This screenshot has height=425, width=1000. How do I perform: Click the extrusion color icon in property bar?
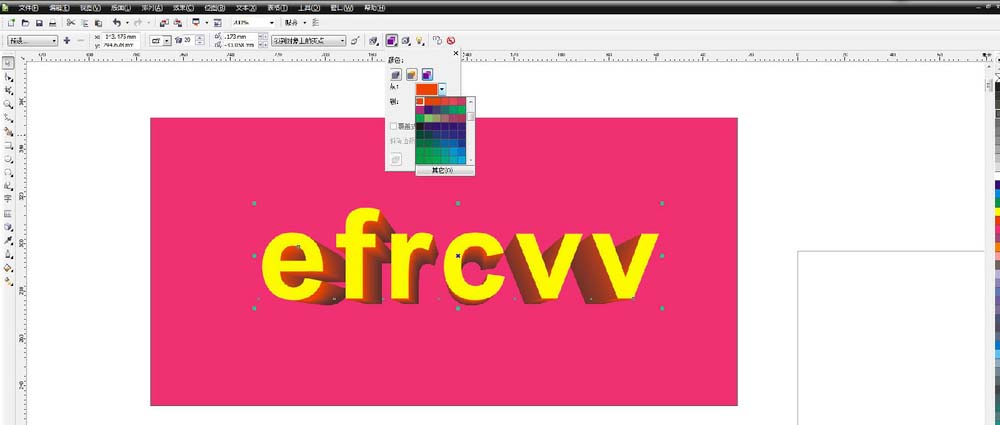coord(391,41)
